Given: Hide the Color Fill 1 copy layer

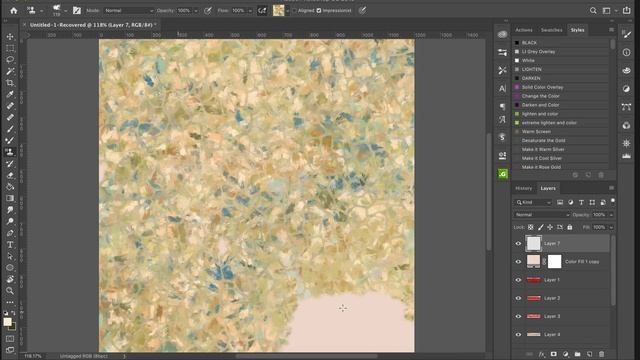Looking at the screenshot, I should point(518,262).
